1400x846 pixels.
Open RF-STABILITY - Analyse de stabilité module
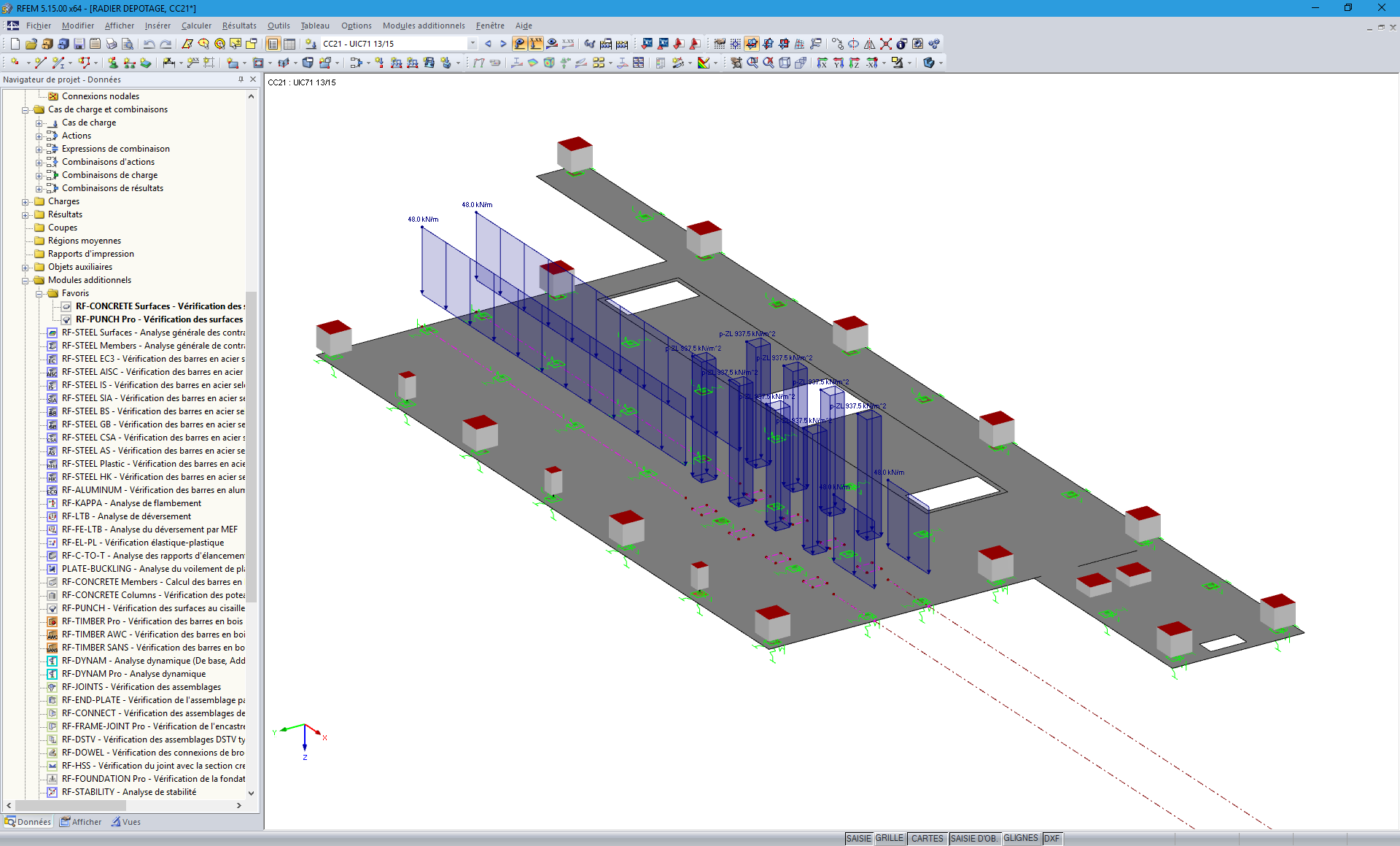pos(129,792)
